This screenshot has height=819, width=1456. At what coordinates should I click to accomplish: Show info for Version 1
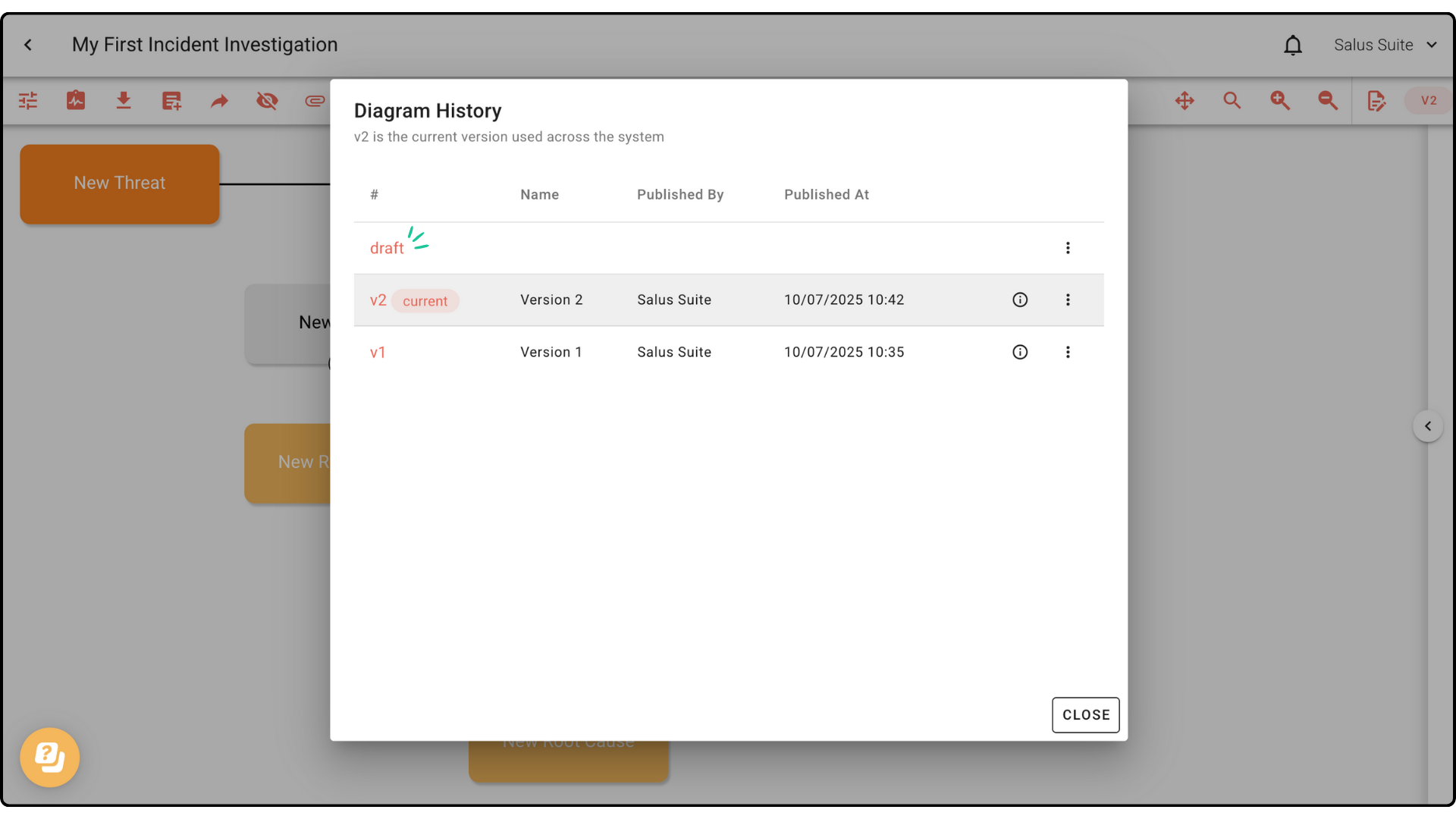tap(1020, 352)
